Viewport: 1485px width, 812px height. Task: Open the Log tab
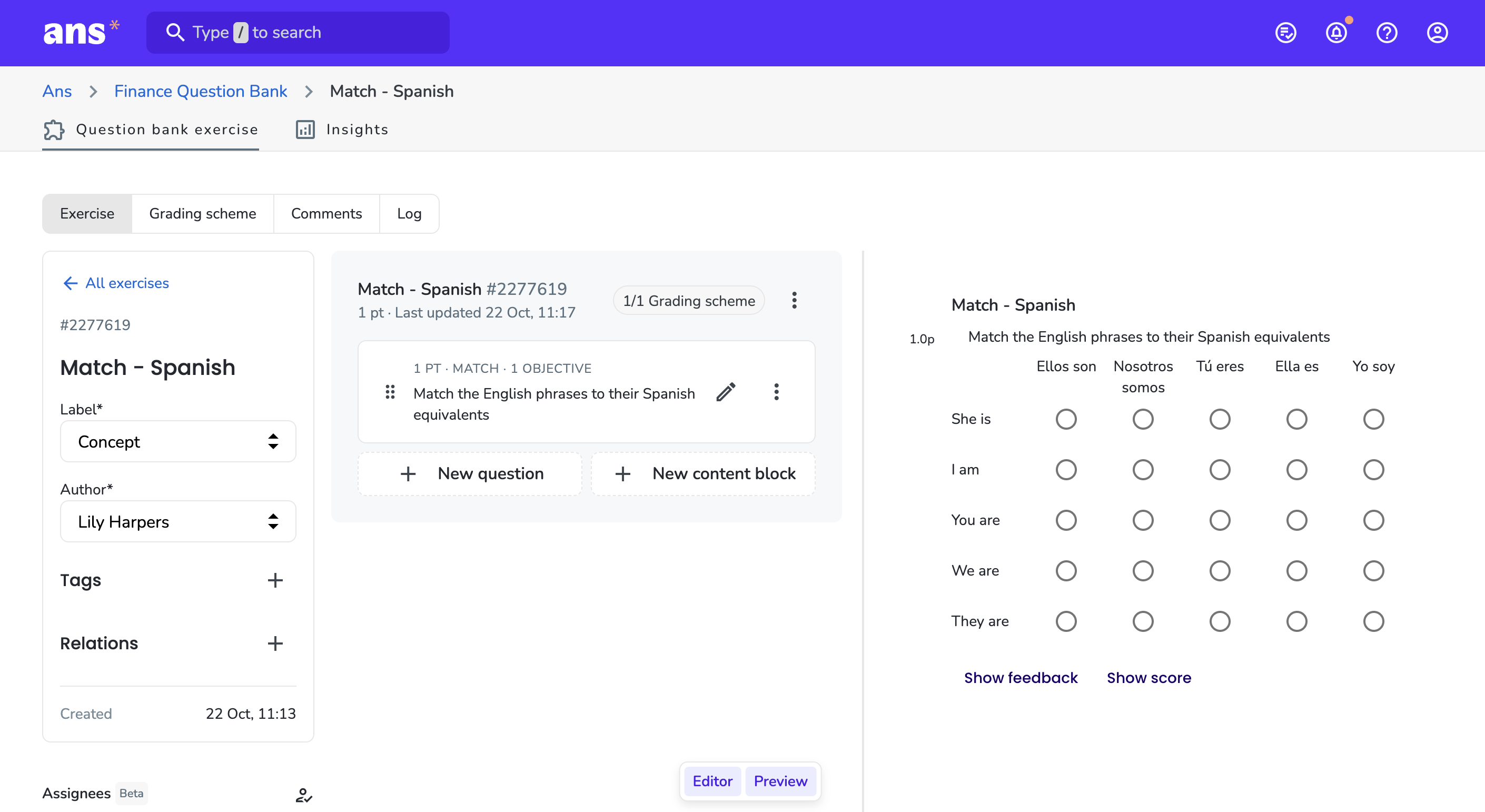coord(409,214)
